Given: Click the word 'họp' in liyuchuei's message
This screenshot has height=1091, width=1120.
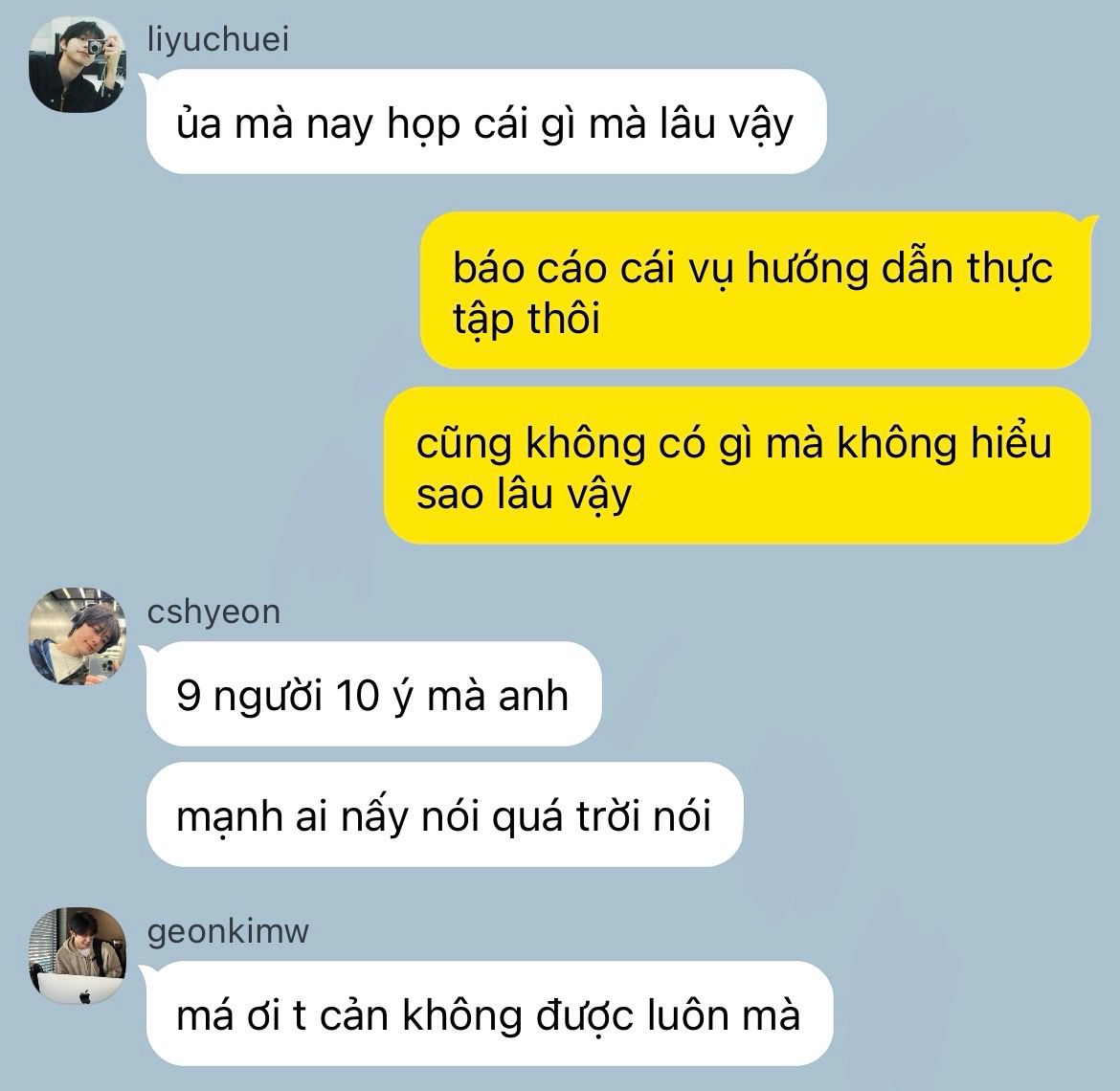Looking at the screenshot, I should coord(423,124).
